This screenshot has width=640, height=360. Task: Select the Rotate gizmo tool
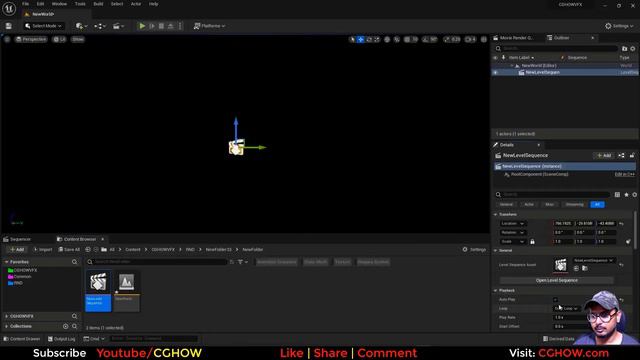(x=369, y=40)
